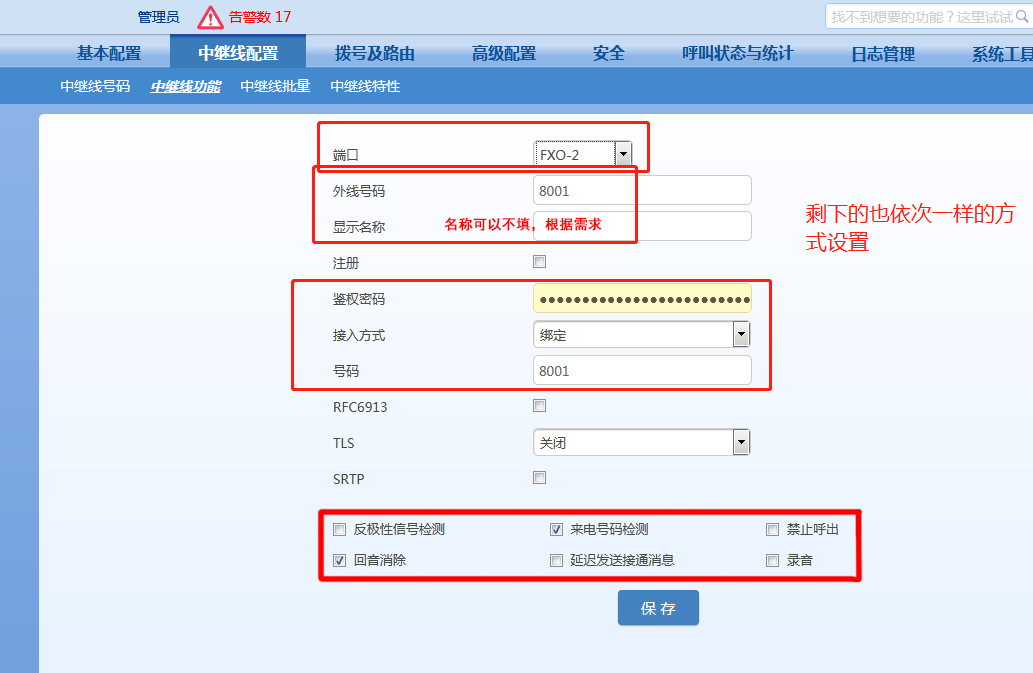This screenshot has width=1033, height=673.
Task: Toggle the RFC6913 checkbox
Action: point(540,406)
